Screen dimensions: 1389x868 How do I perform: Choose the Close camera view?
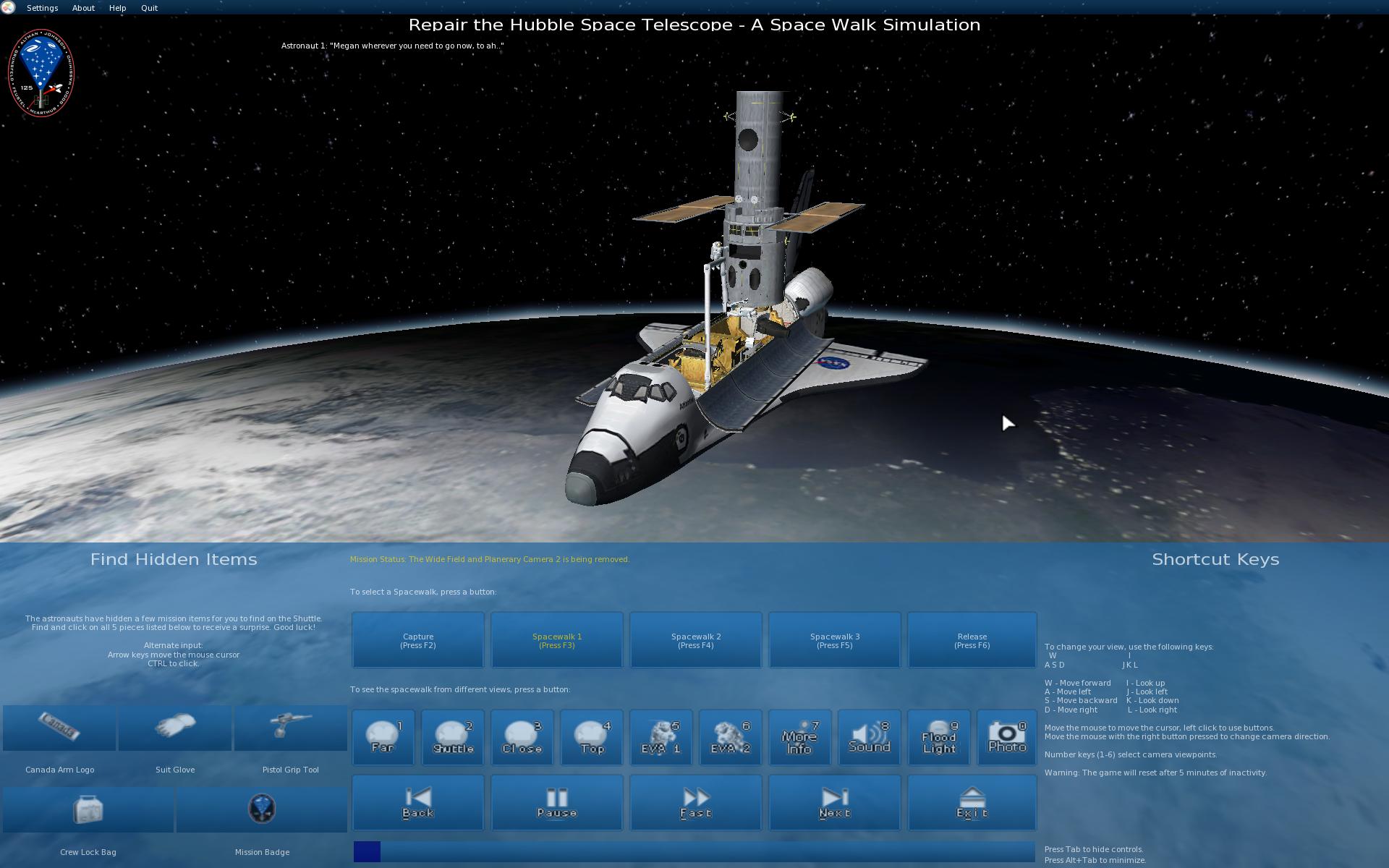(x=522, y=737)
